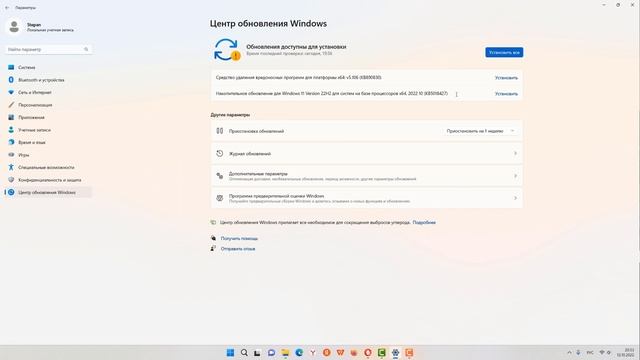Viewport: 640px width, 360px height.
Task: Expand Программа предварительной оценки Windows chevron
Action: 515,198
